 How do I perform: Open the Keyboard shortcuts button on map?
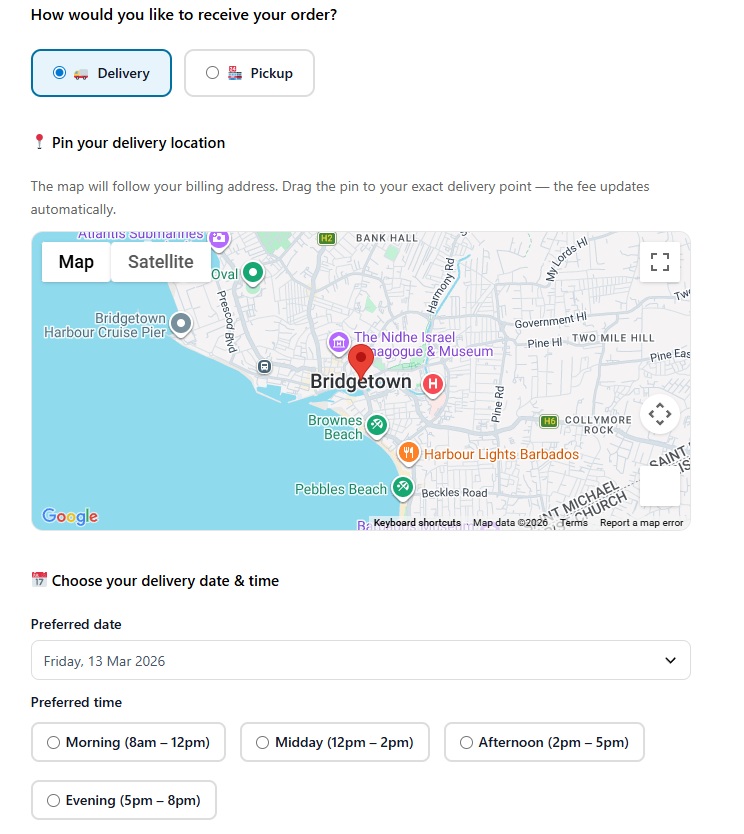417,523
